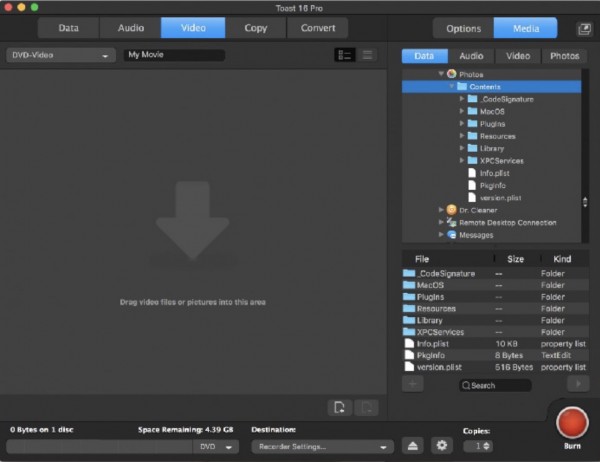
Task: Open the DVD disc size dropdown
Action: 216,447
